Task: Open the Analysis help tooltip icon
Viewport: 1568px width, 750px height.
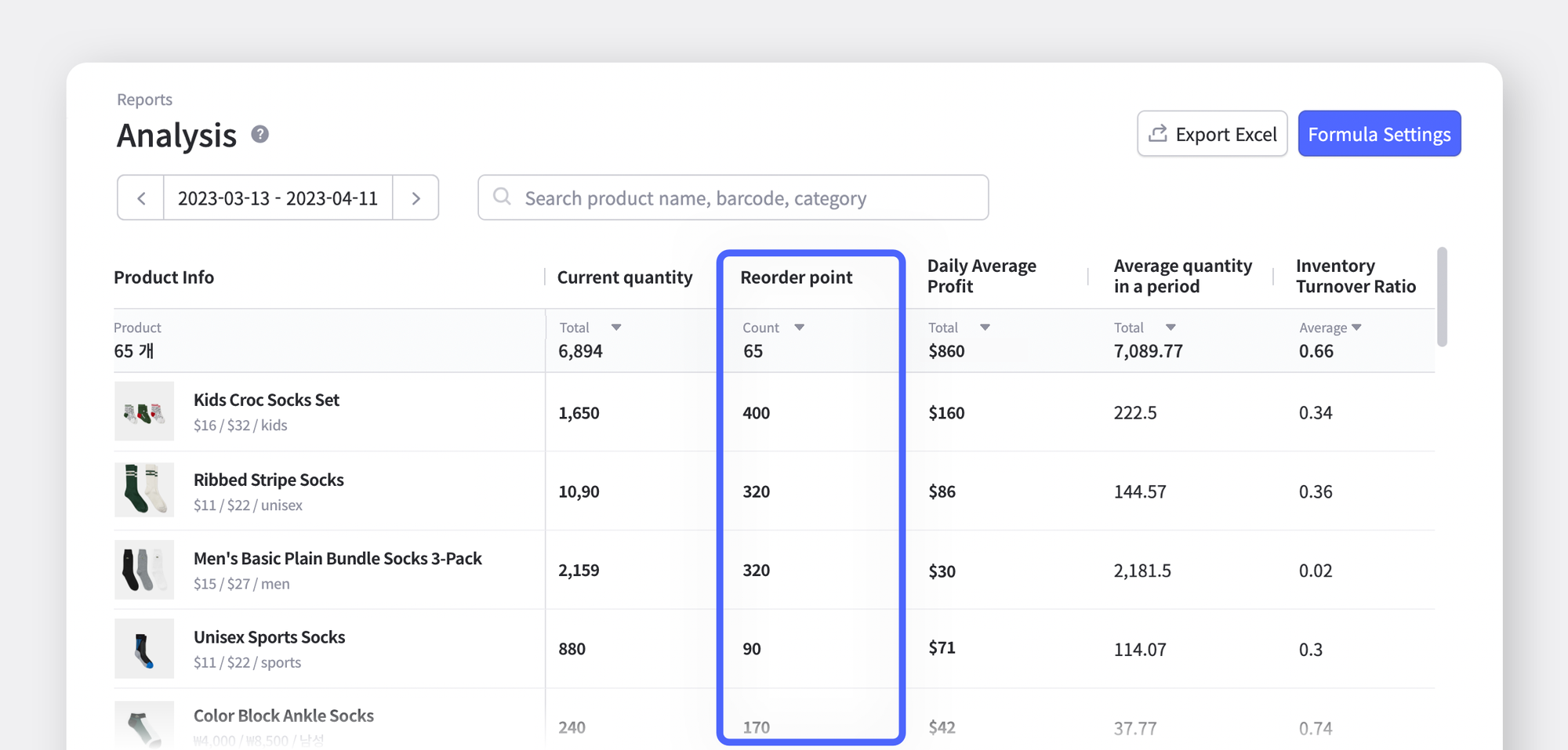Action: click(259, 135)
